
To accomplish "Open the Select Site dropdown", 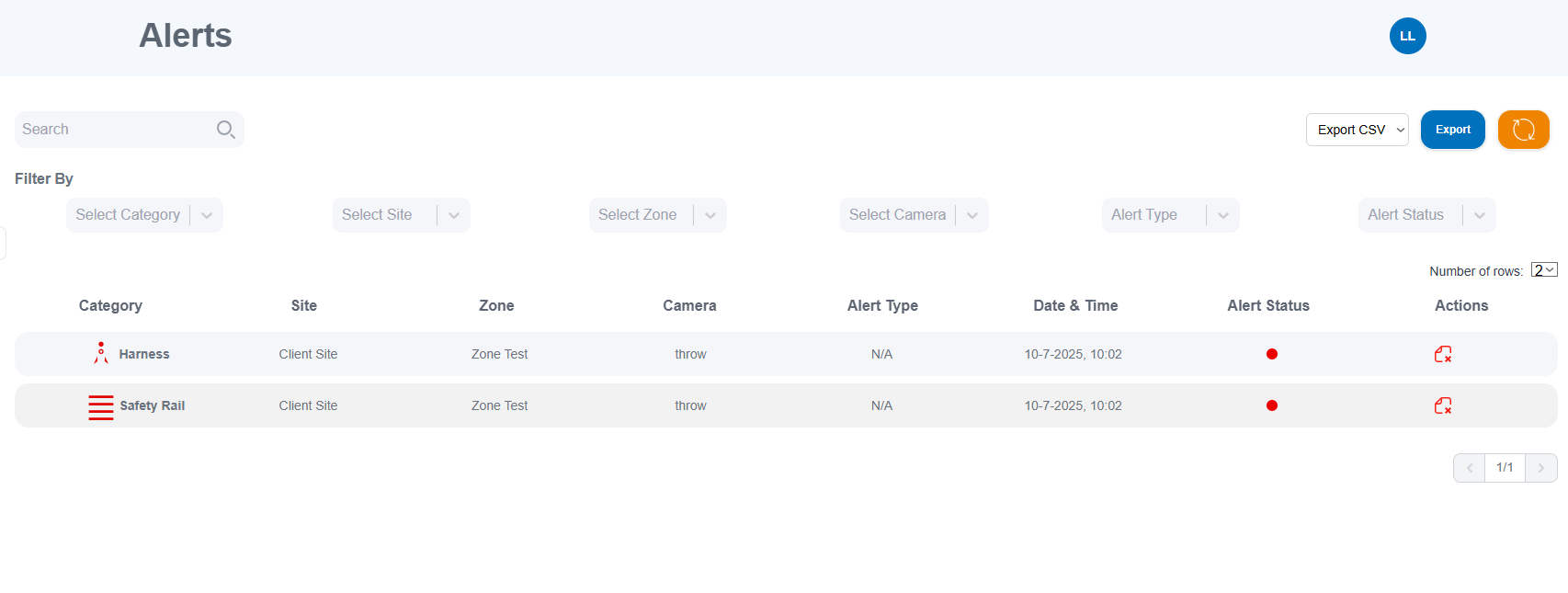I will click(x=401, y=215).
